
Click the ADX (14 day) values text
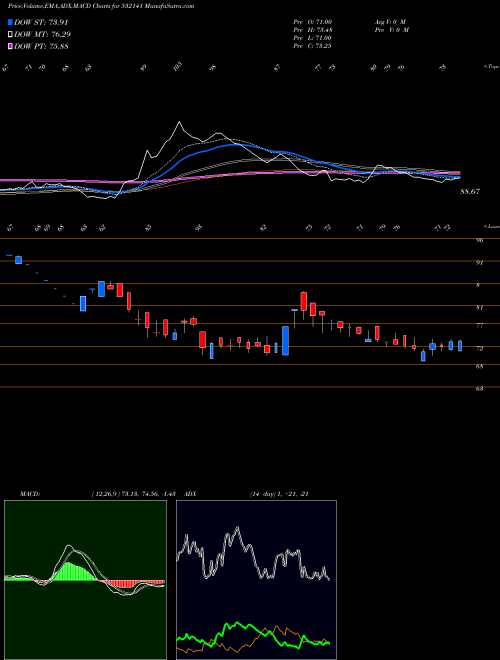(279, 494)
